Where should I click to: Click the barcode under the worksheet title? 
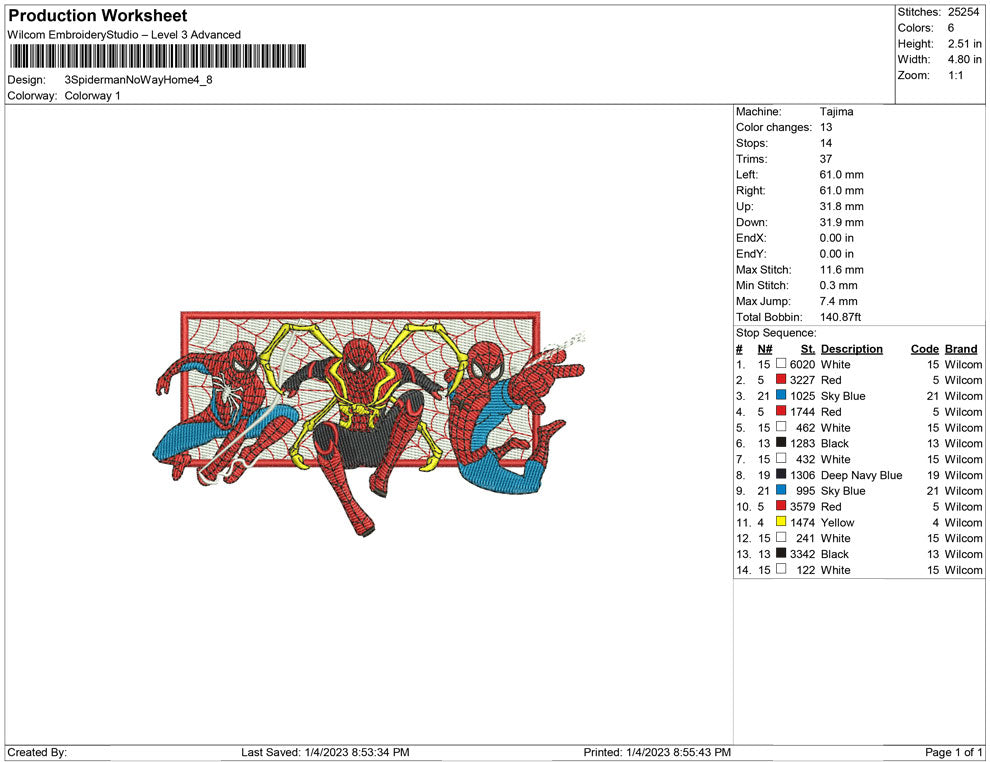158,56
